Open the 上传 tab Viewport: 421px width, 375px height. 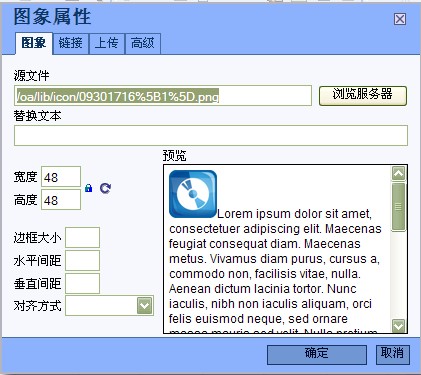[107, 43]
